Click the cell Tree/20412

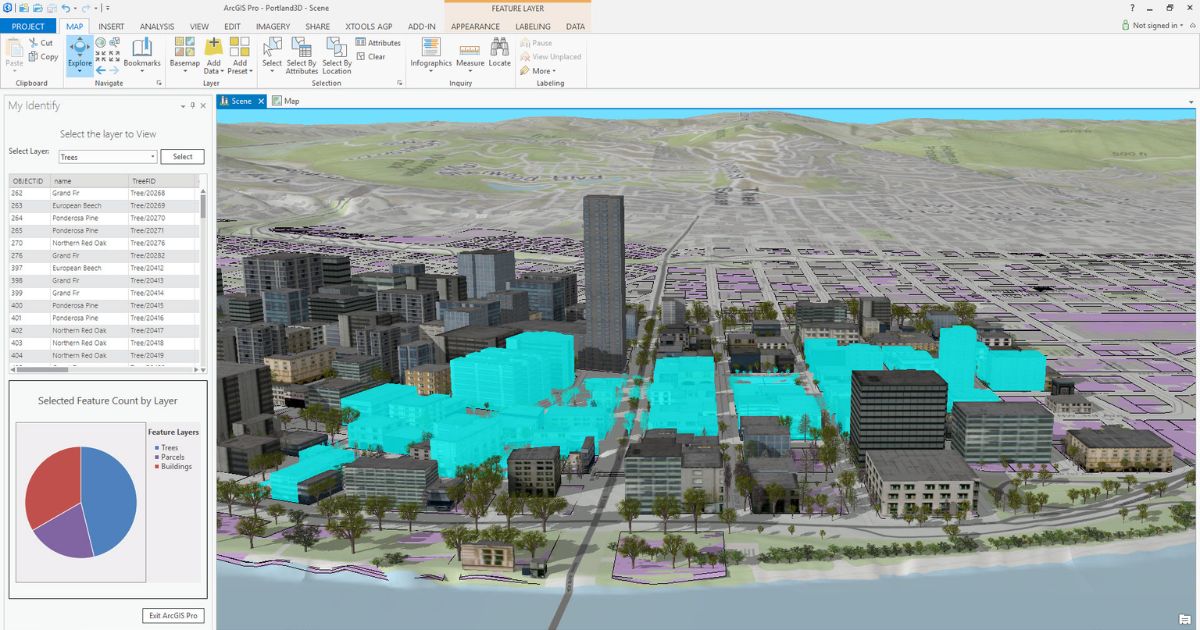click(x=160, y=268)
